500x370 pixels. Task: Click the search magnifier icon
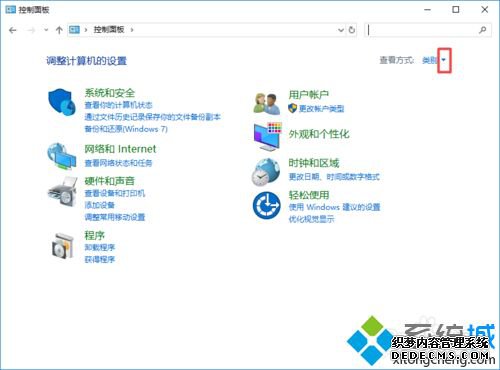click(482, 30)
